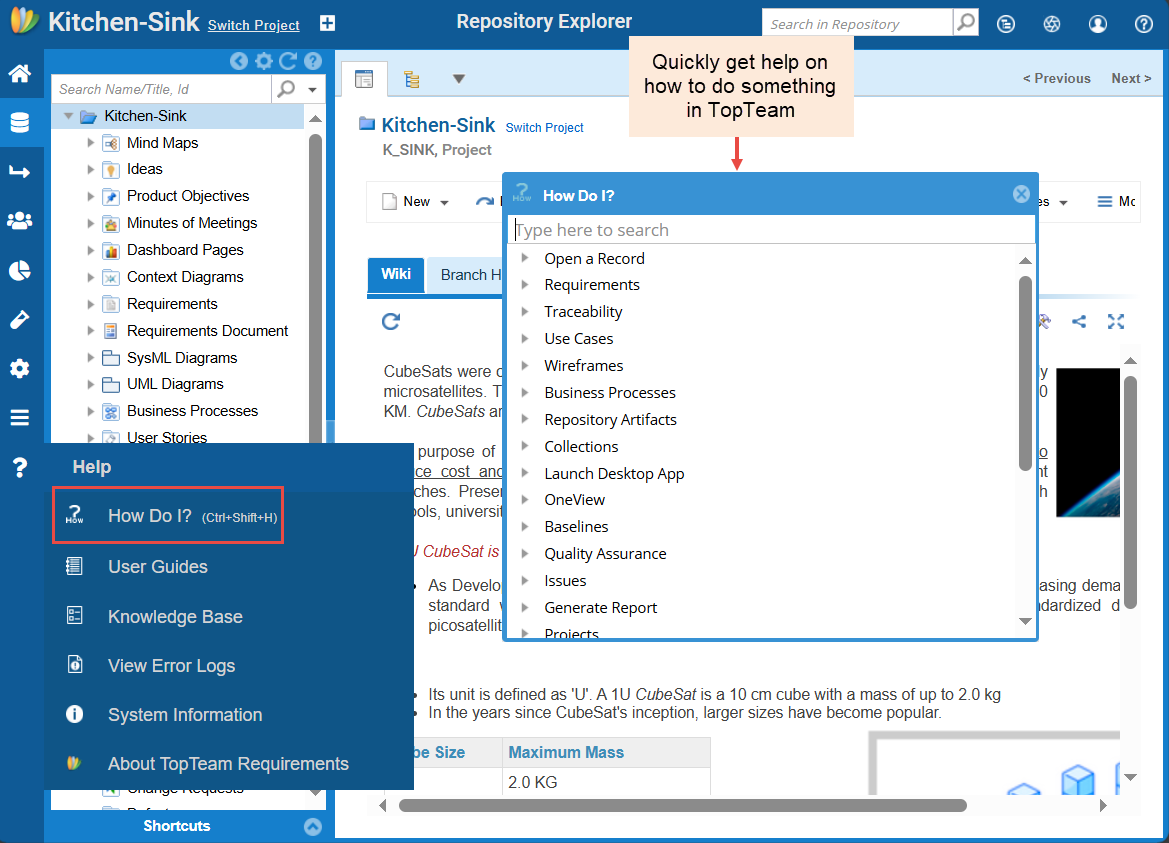Viewport: 1169px width, 843px height.
Task: Open the list icon in the top header
Action: 1006,24
